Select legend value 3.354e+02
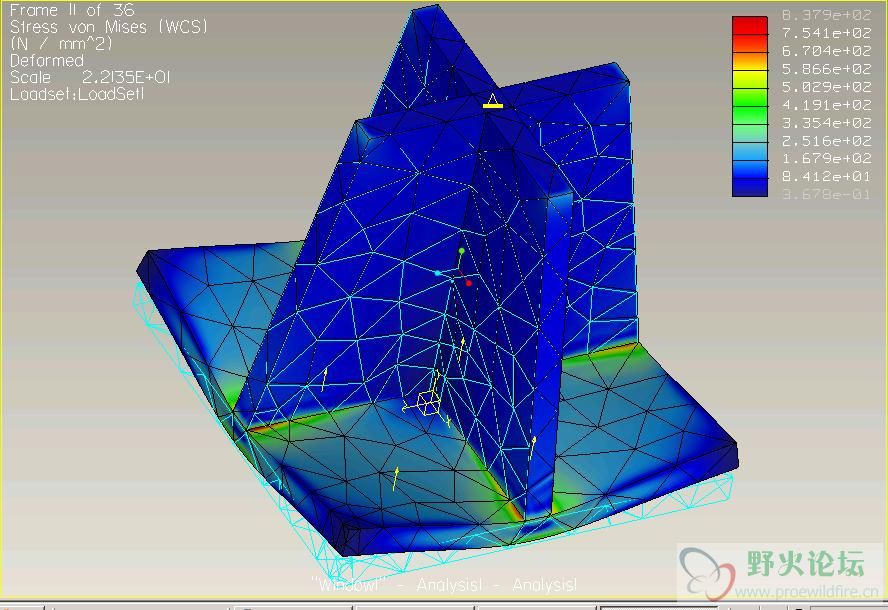The height and width of the screenshot is (610, 888). 826,123
